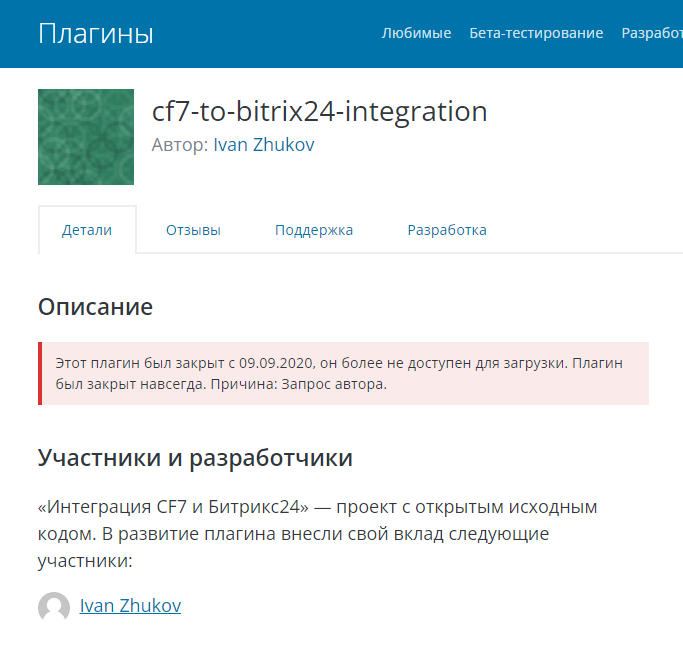The image size is (683, 654).
Task: Click the cf7-to-bitrix24-integration plugin title
Action: coord(319,111)
